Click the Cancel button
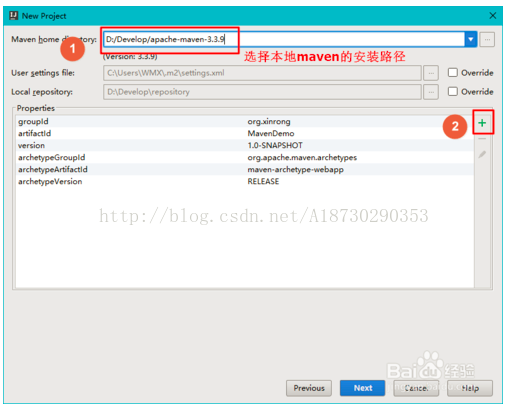The height and width of the screenshot is (410, 509). coord(416,388)
